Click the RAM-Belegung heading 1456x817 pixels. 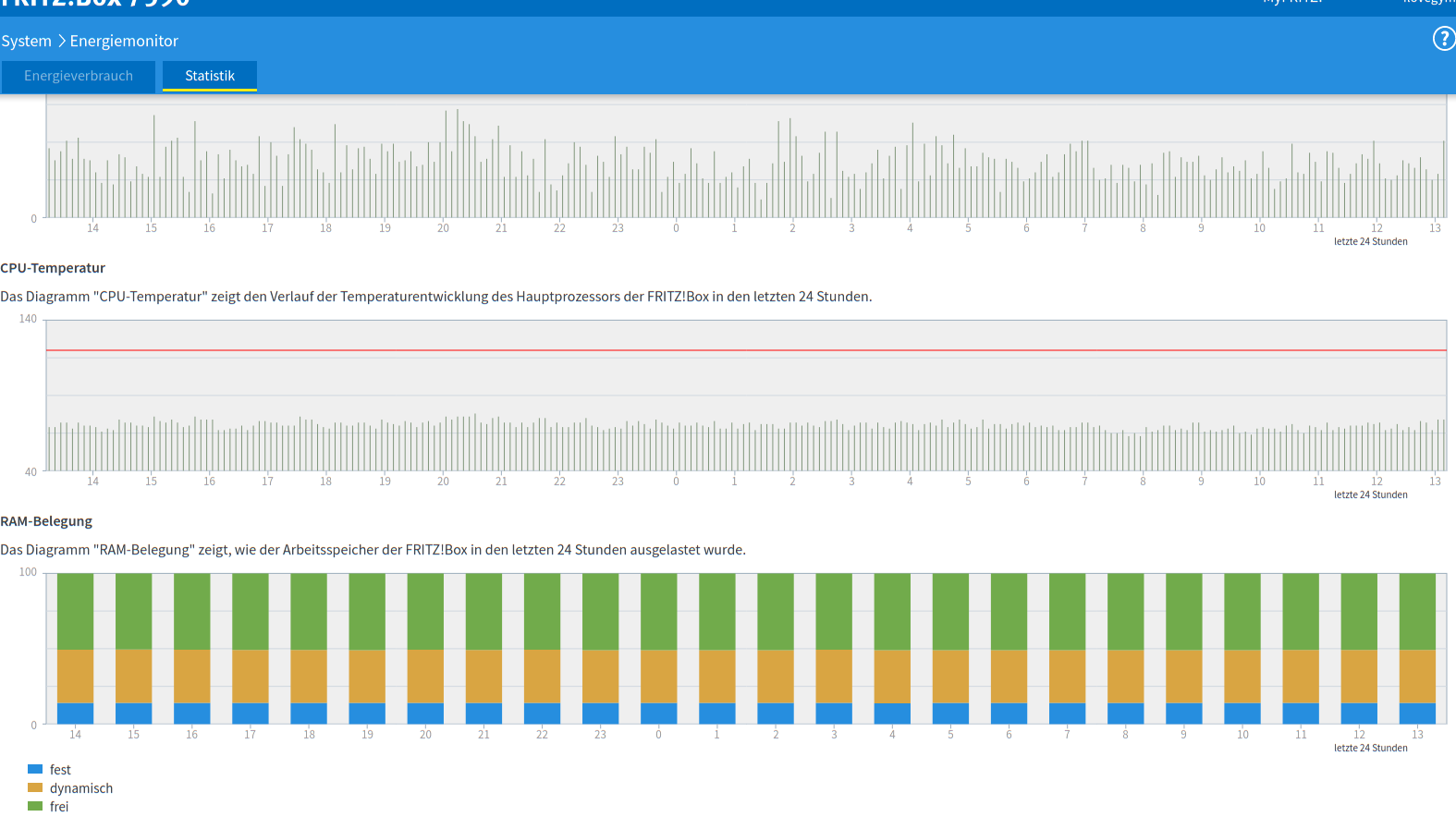pos(46,521)
